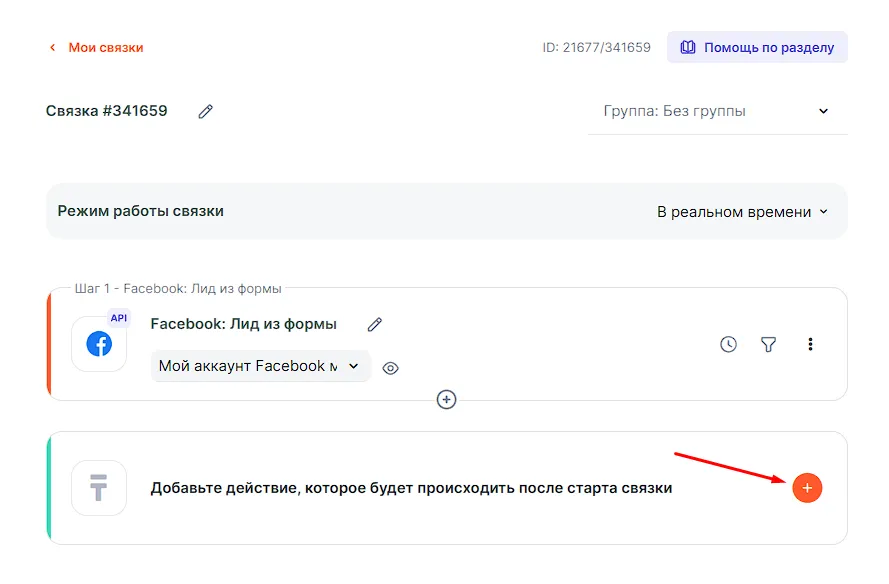Open Помощь по разделу help button
This screenshot has height=584, width=889.
[757, 47]
